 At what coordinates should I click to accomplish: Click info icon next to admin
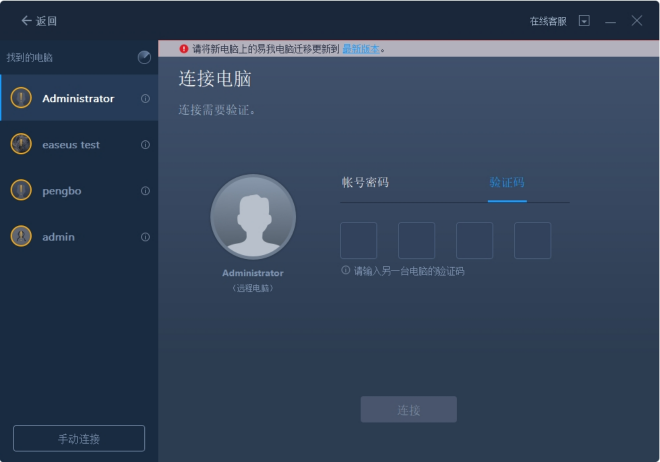tap(145, 237)
